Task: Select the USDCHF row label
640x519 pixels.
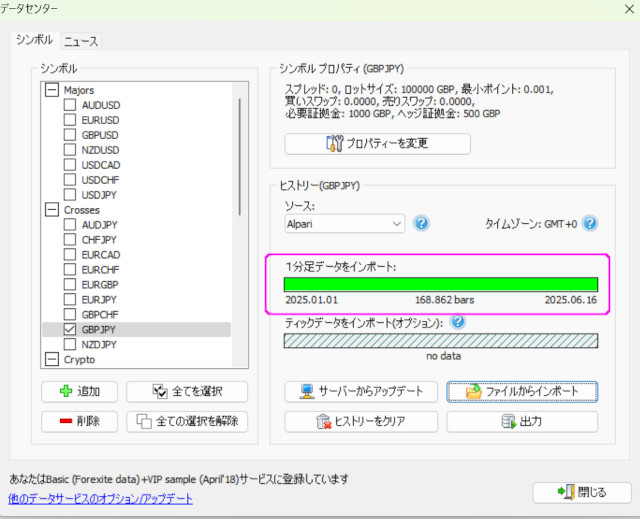Action: pyautogui.click(x=100, y=180)
